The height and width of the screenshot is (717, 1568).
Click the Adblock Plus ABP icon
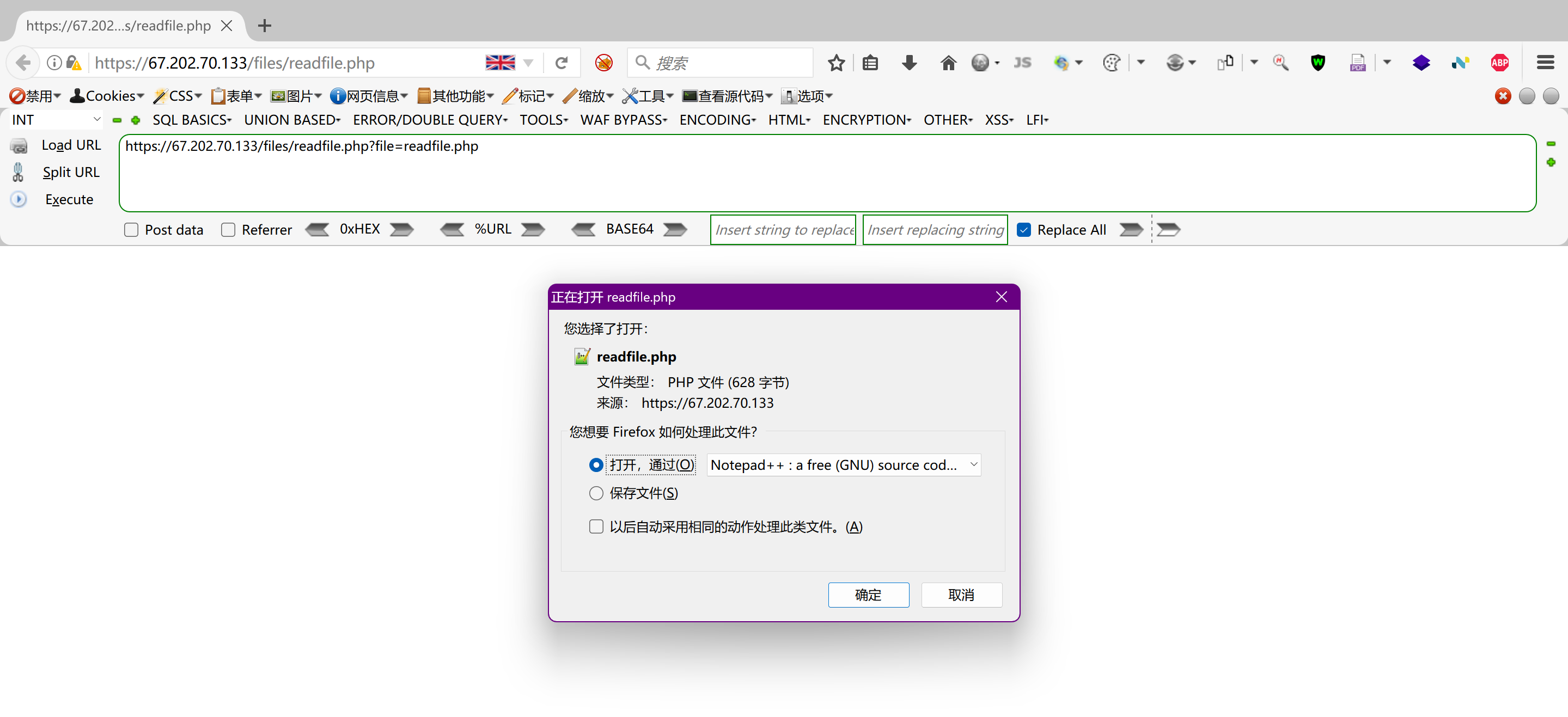(1499, 63)
